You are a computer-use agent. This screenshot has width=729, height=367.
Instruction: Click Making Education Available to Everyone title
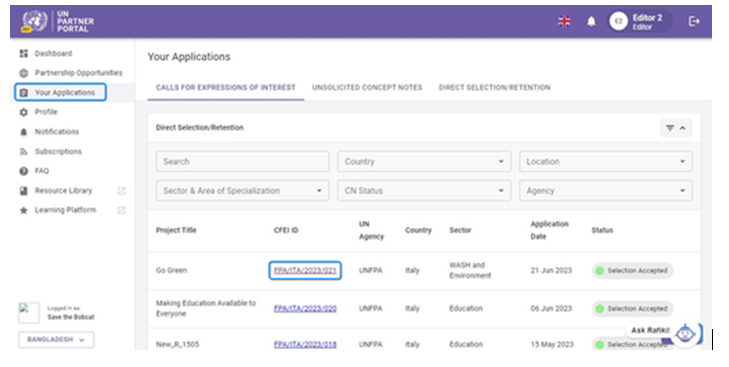(x=206, y=308)
